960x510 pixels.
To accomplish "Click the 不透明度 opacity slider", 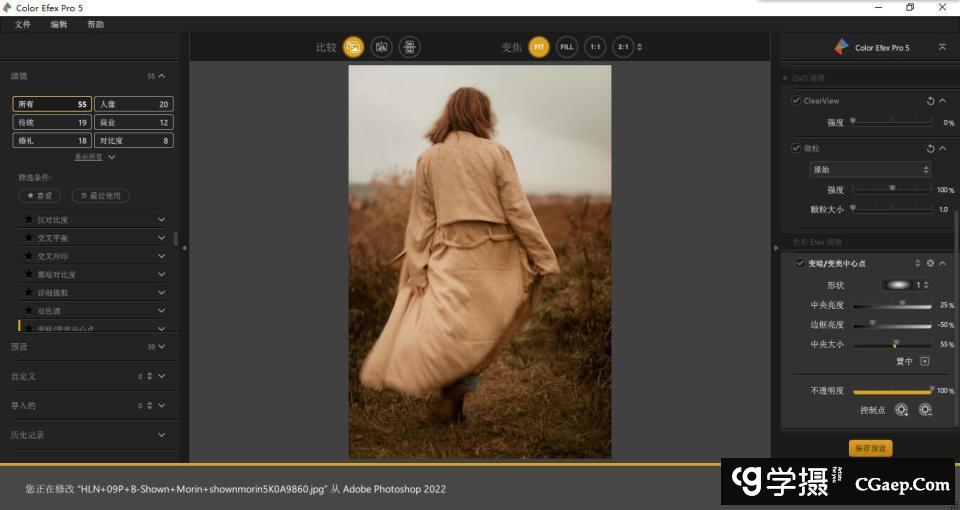I will coord(892,391).
